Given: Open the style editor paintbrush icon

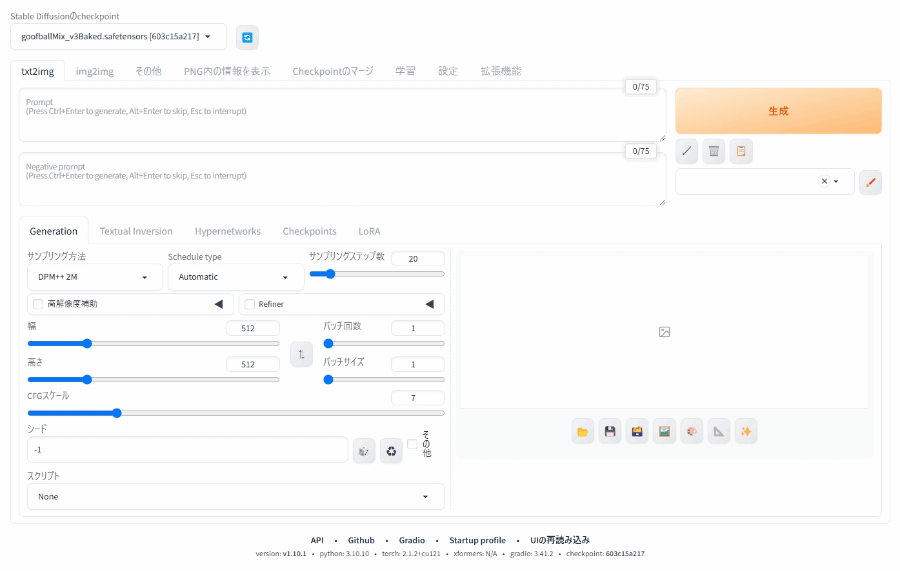Looking at the screenshot, I should [x=870, y=182].
